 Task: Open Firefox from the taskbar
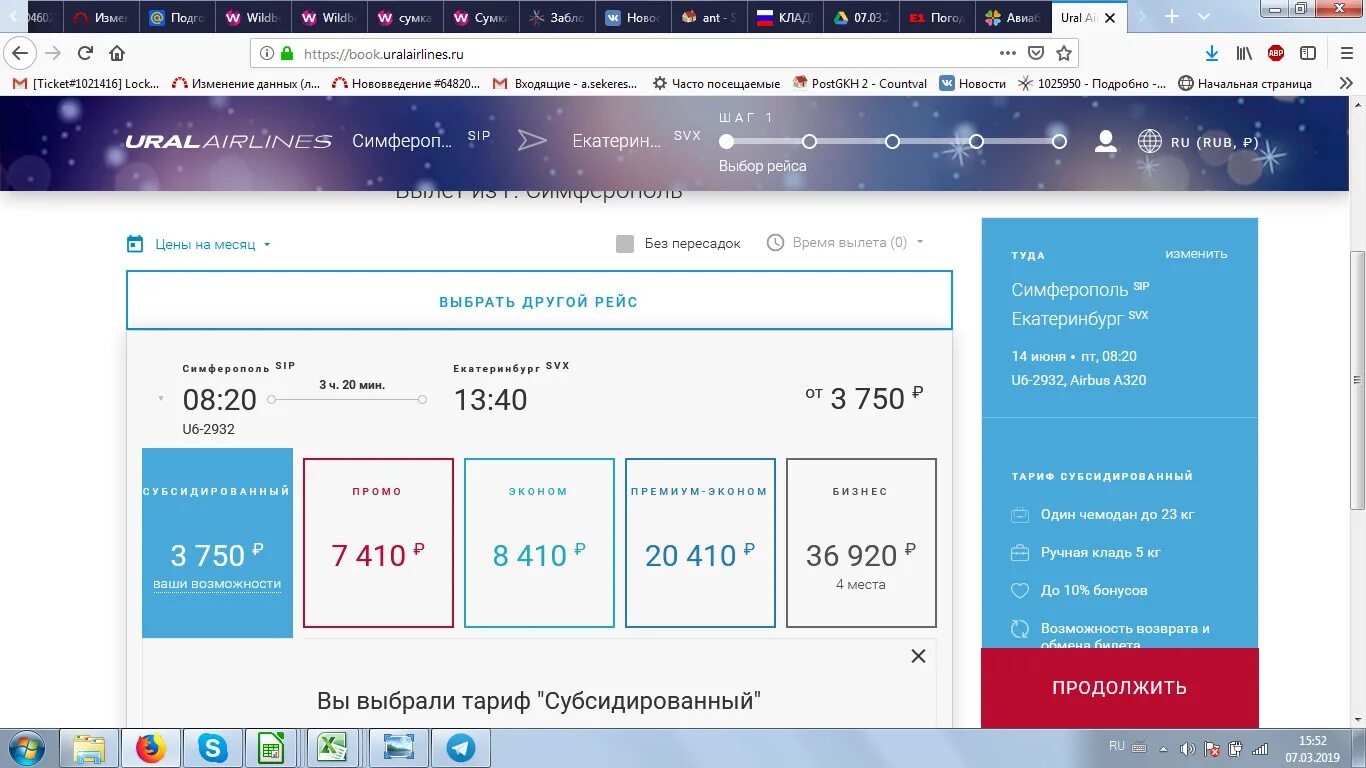[151, 748]
